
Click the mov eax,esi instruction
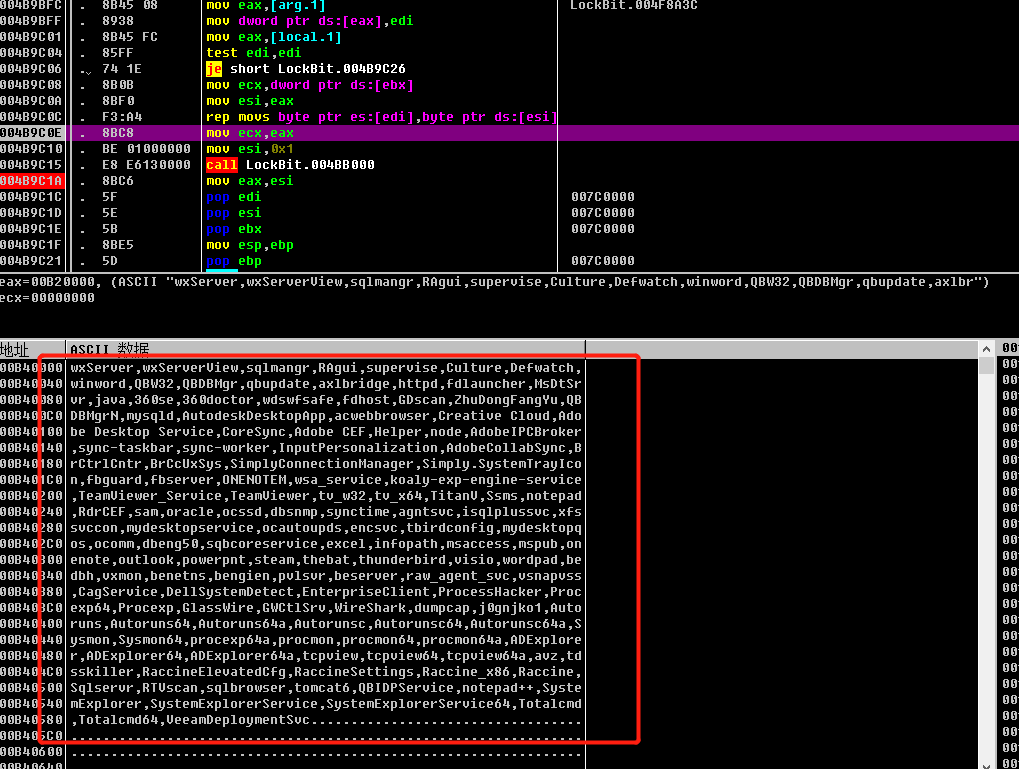tap(250, 181)
